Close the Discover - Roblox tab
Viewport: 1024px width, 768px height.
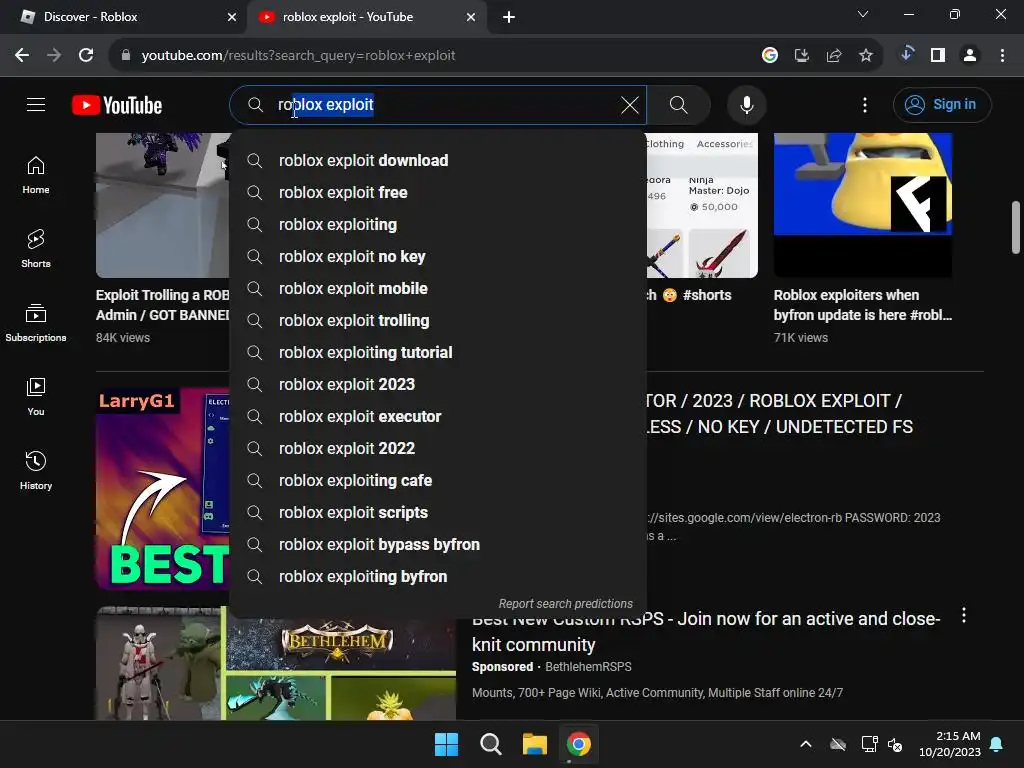(x=232, y=17)
